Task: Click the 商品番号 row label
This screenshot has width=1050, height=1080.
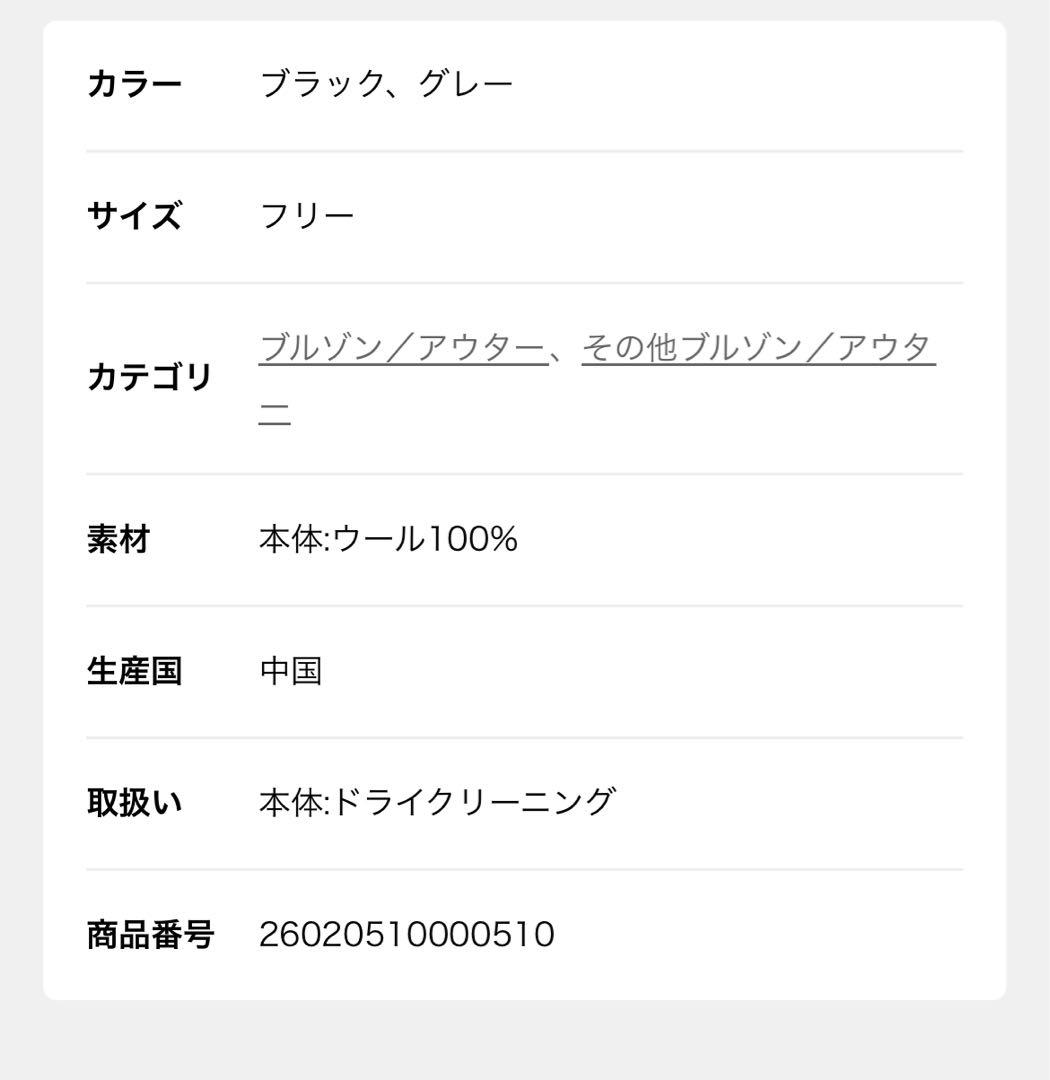Action: [150, 935]
